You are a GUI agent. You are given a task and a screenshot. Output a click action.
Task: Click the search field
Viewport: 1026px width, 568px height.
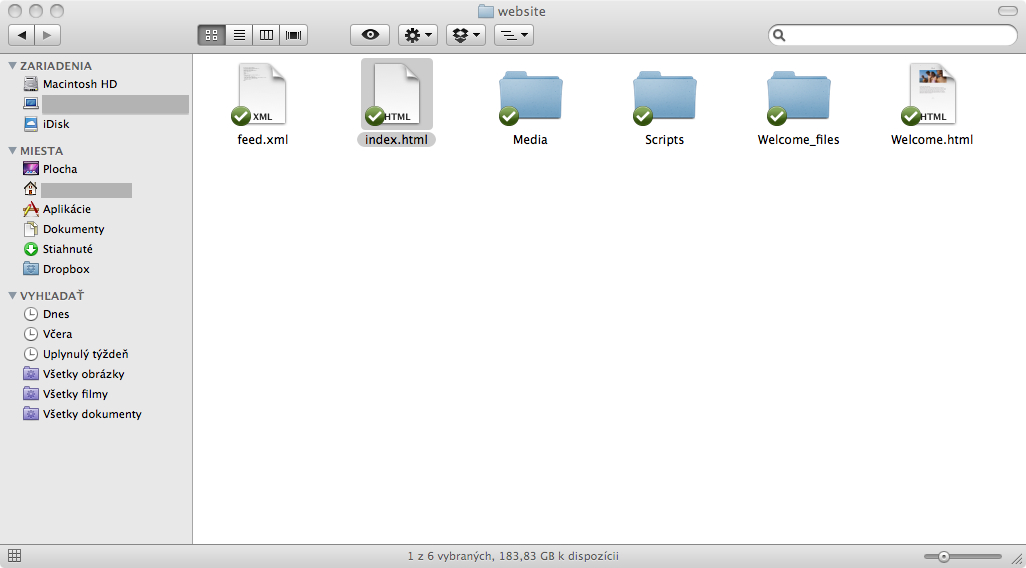click(x=893, y=35)
